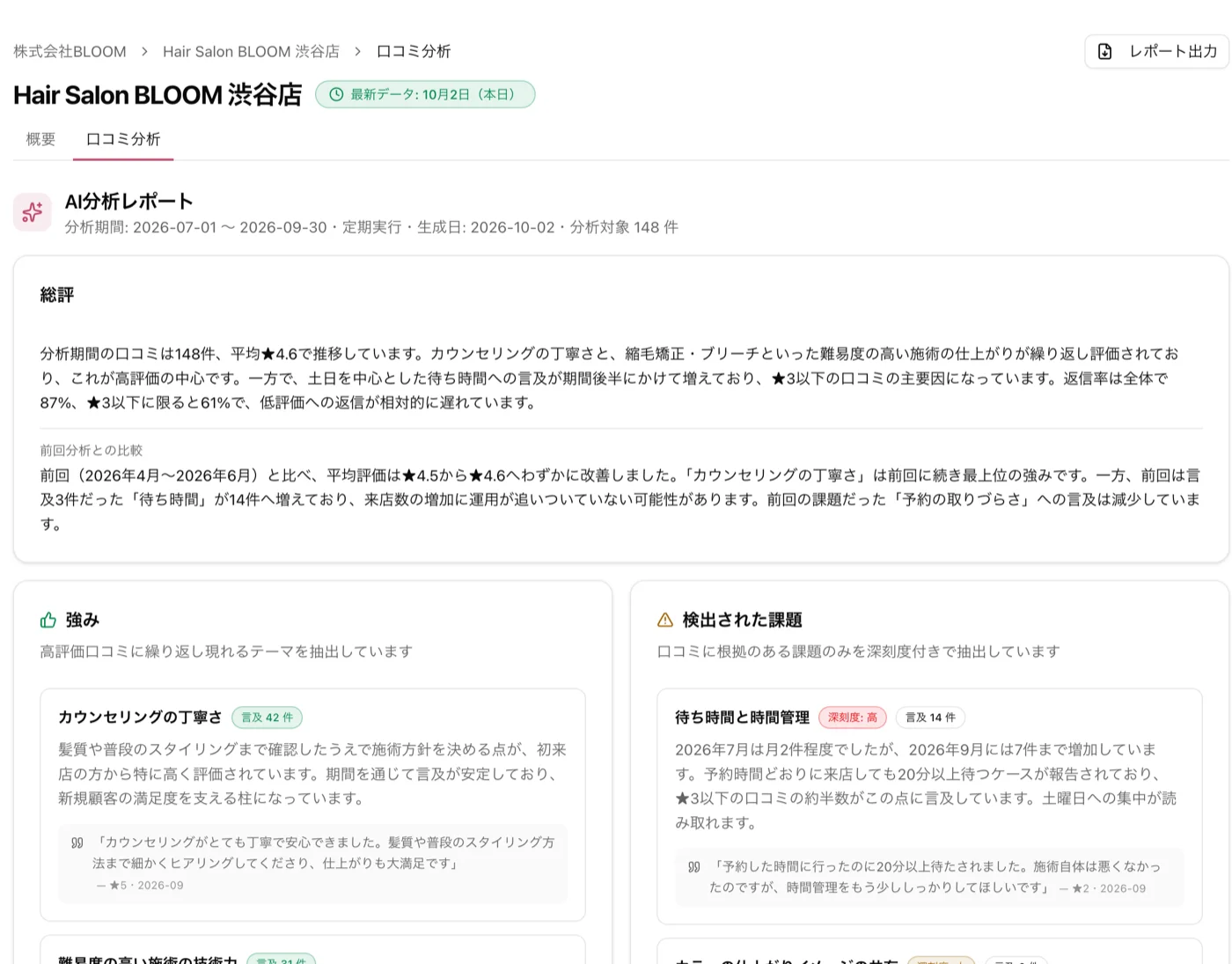Click the thumbs-up icon next to 強み
1232x964 pixels.
tap(48, 620)
